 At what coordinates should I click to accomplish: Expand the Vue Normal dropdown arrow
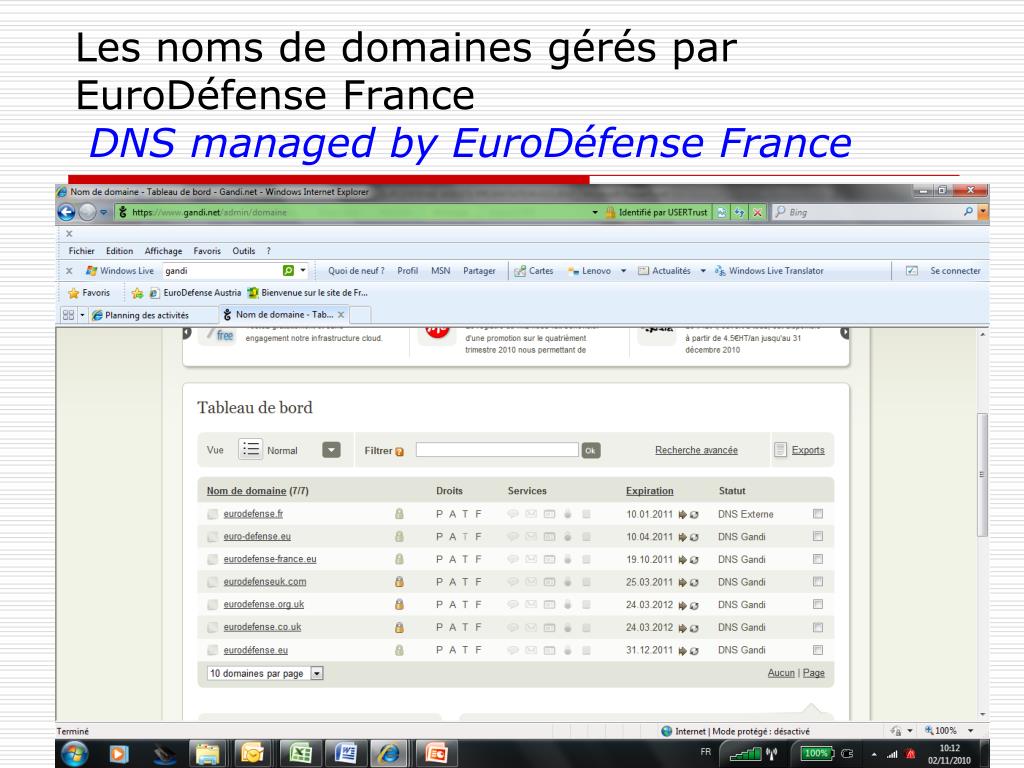332,450
